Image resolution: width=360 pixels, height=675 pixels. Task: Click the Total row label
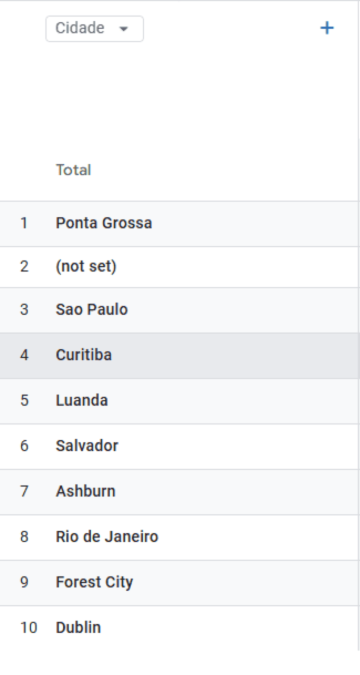pos(74,170)
